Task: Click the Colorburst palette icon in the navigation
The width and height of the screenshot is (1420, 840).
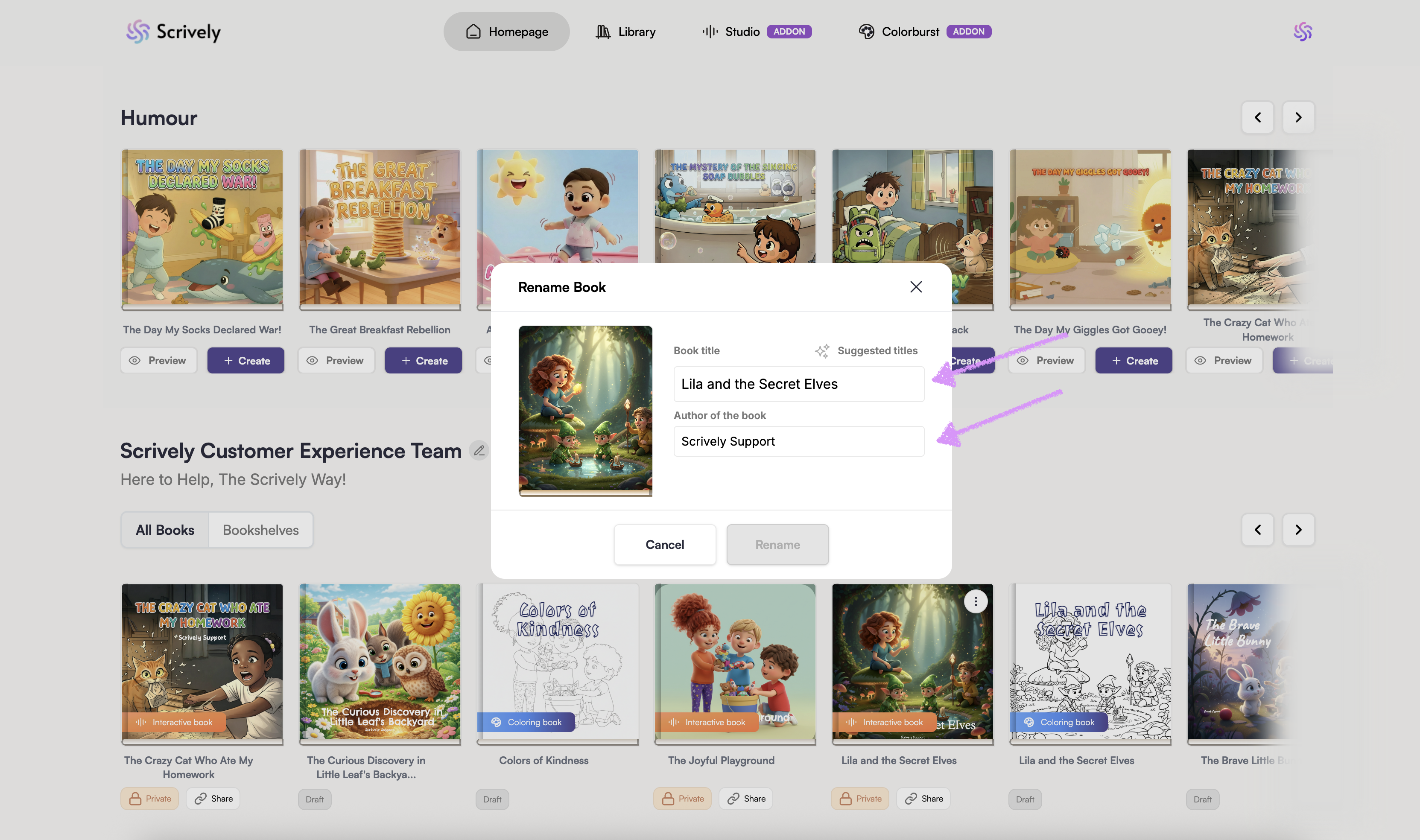Action: coord(866,32)
